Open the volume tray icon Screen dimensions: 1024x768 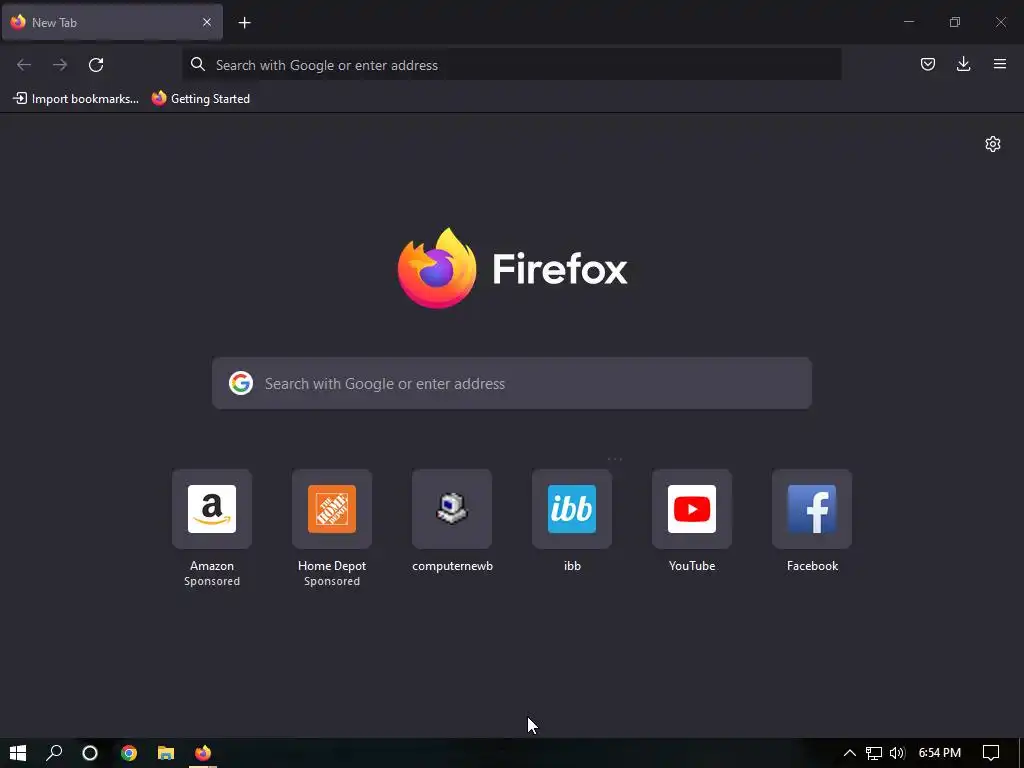point(897,753)
